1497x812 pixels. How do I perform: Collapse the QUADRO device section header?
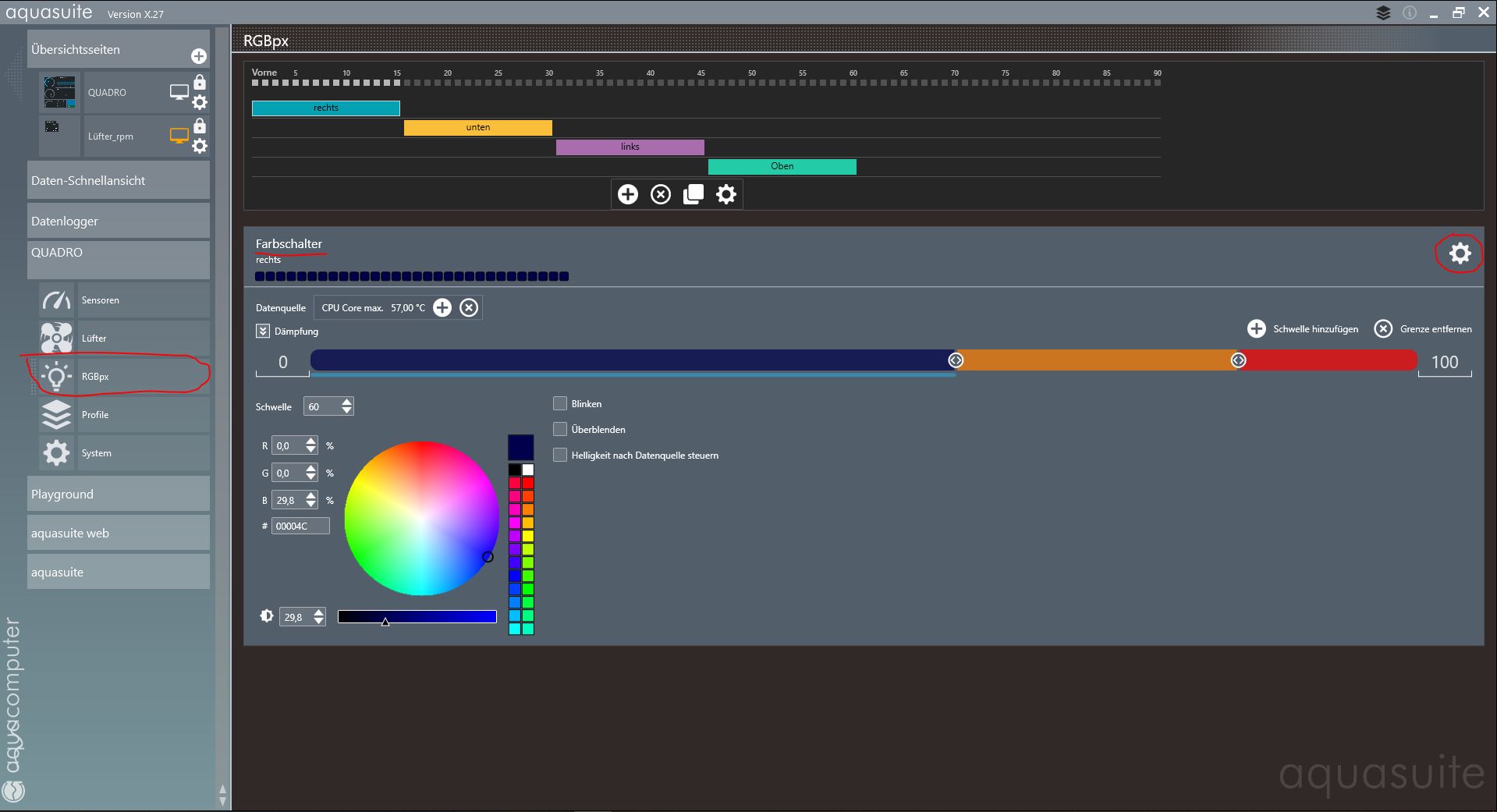click(119, 260)
